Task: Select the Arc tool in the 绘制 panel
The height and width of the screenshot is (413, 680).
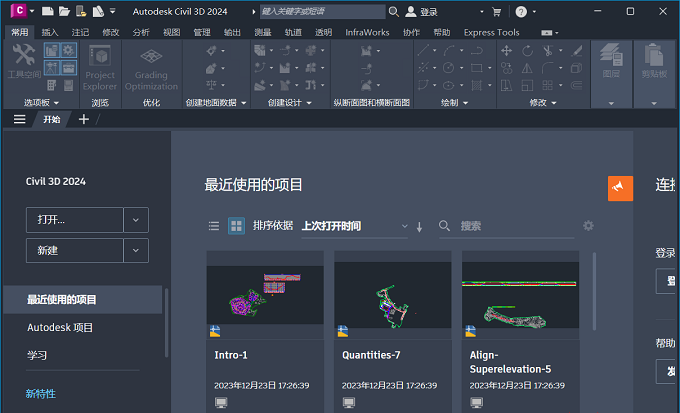Action: tap(449, 51)
